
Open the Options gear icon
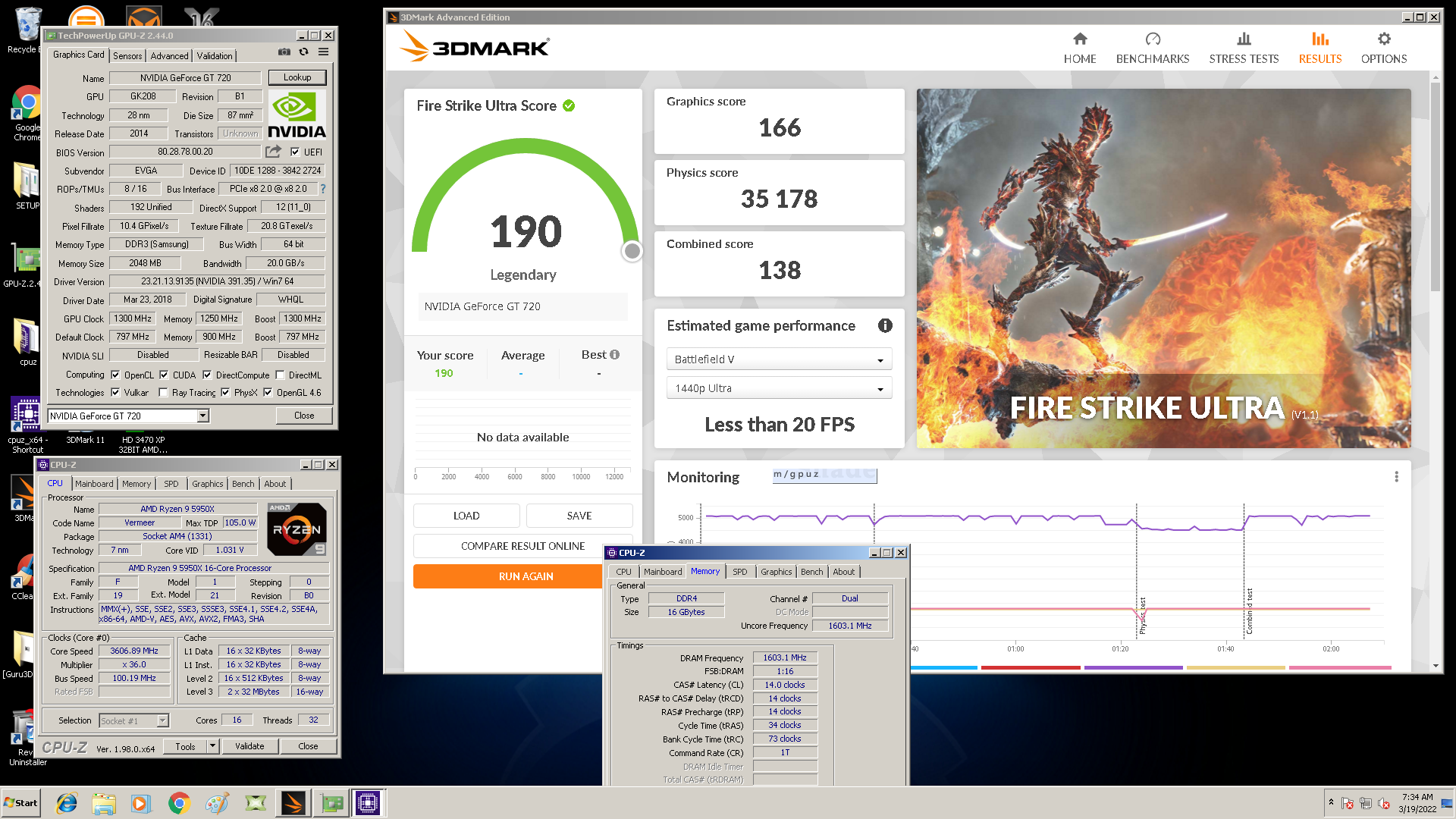(1384, 39)
